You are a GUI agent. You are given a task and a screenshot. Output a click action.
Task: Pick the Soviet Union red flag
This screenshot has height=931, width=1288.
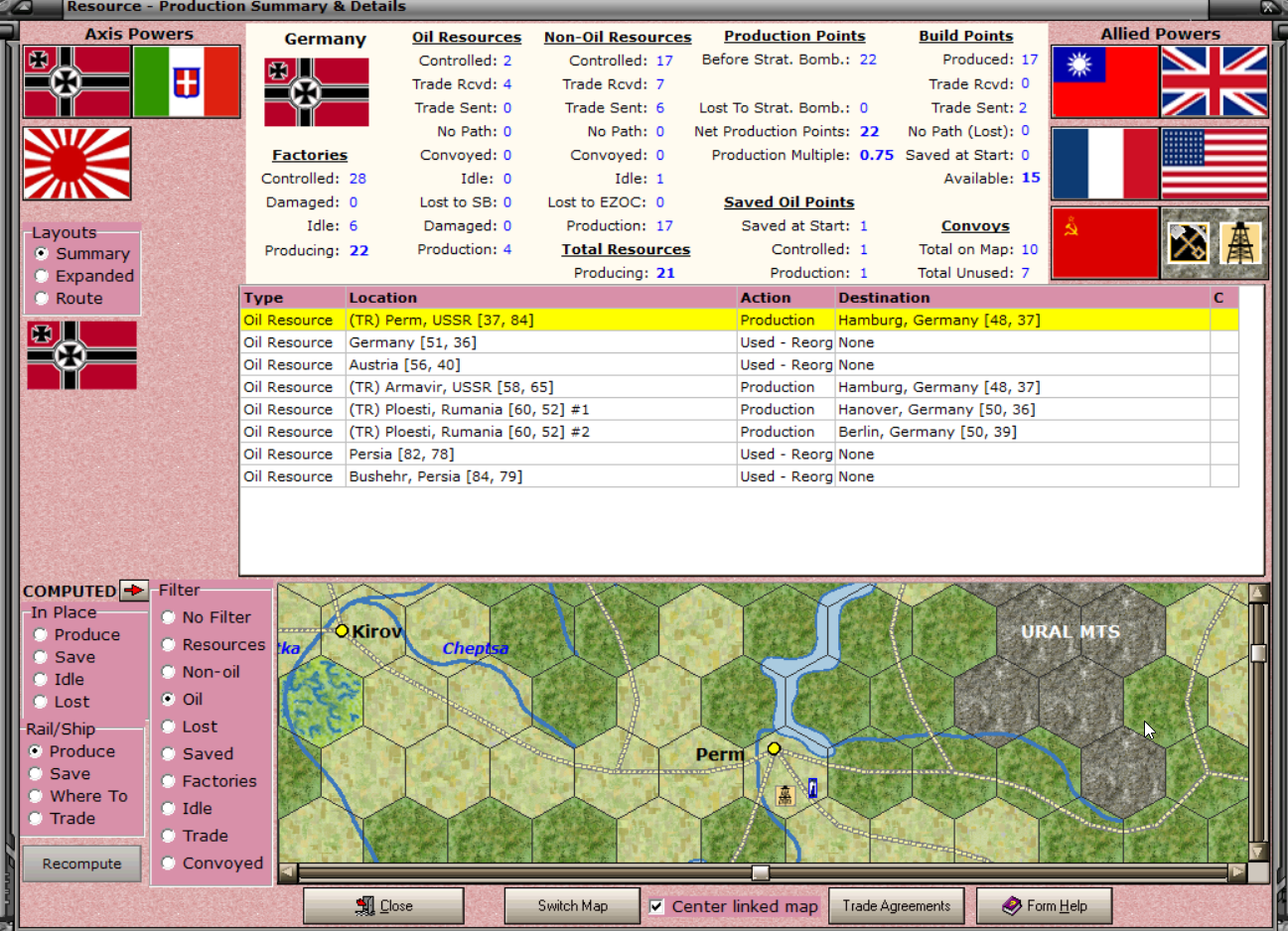tap(1105, 243)
